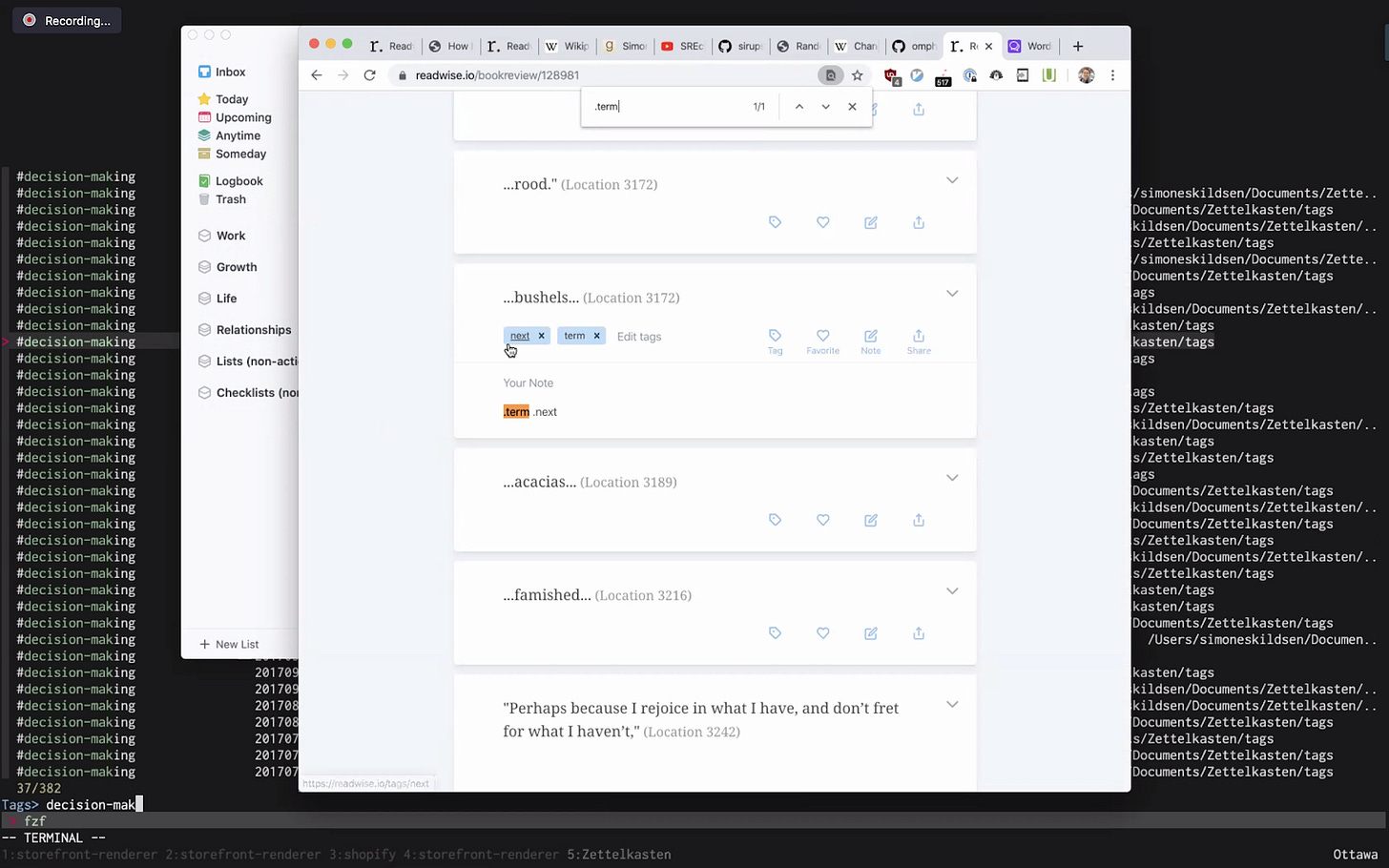Expand the '...rood.' highlight card
Screen dimensions: 1389x868
pos(952,180)
